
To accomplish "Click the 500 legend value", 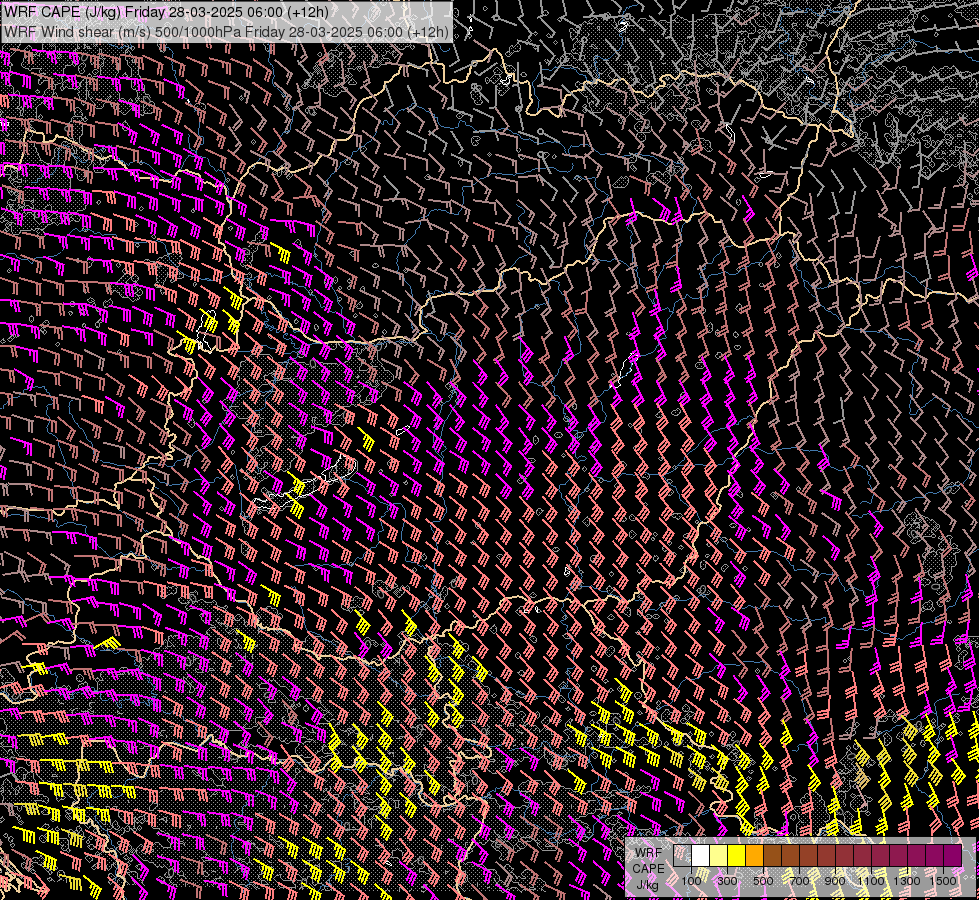I will [x=763, y=881].
